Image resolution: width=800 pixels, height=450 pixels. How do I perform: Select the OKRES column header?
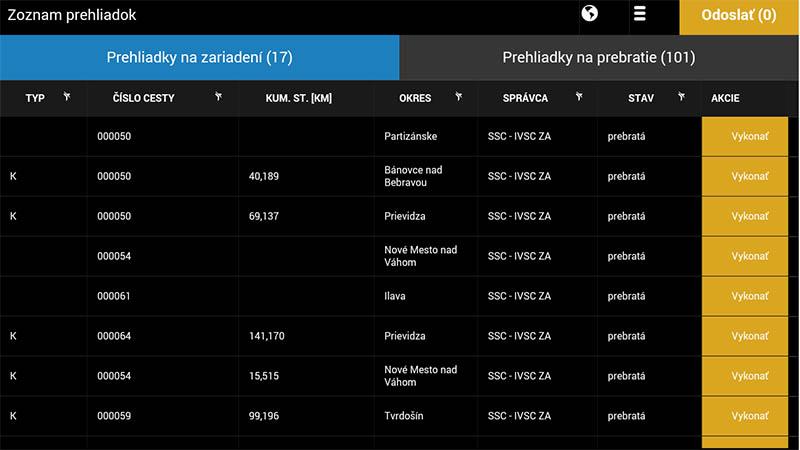coord(415,98)
